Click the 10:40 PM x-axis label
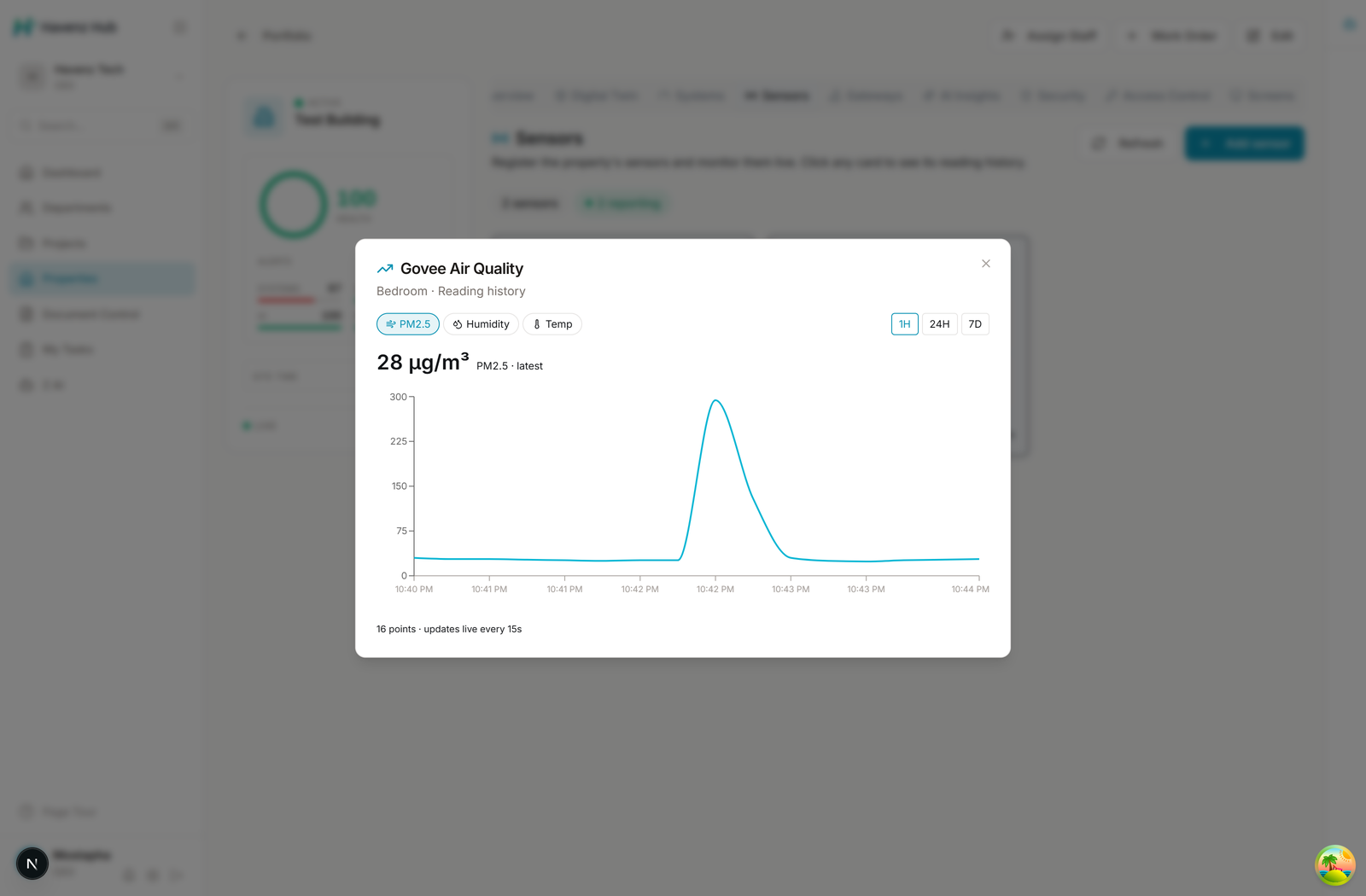1366x896 pixels. pos(414,590)
